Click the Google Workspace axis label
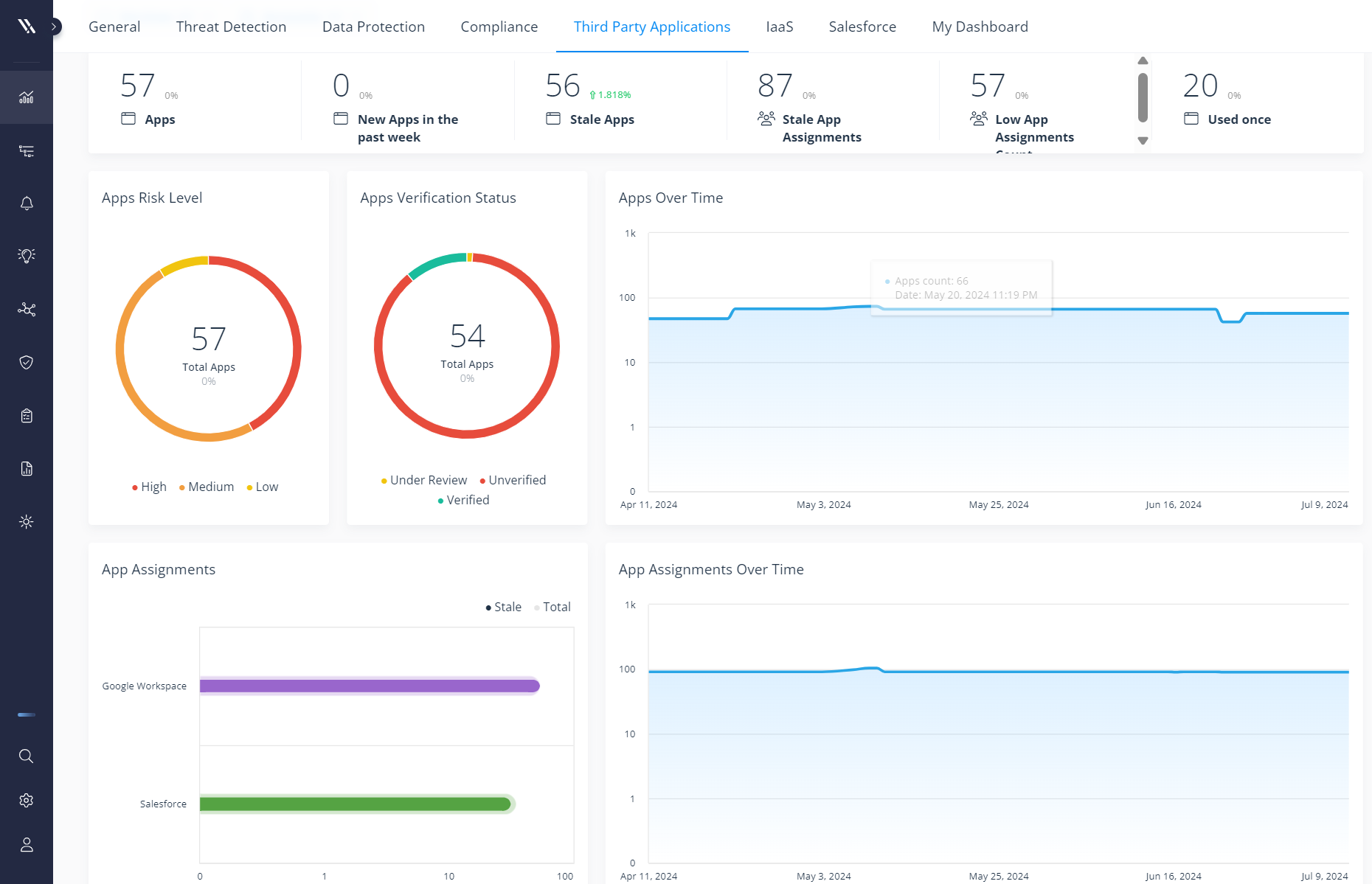This screenshot has height=884, width=1372. point(145,686)
